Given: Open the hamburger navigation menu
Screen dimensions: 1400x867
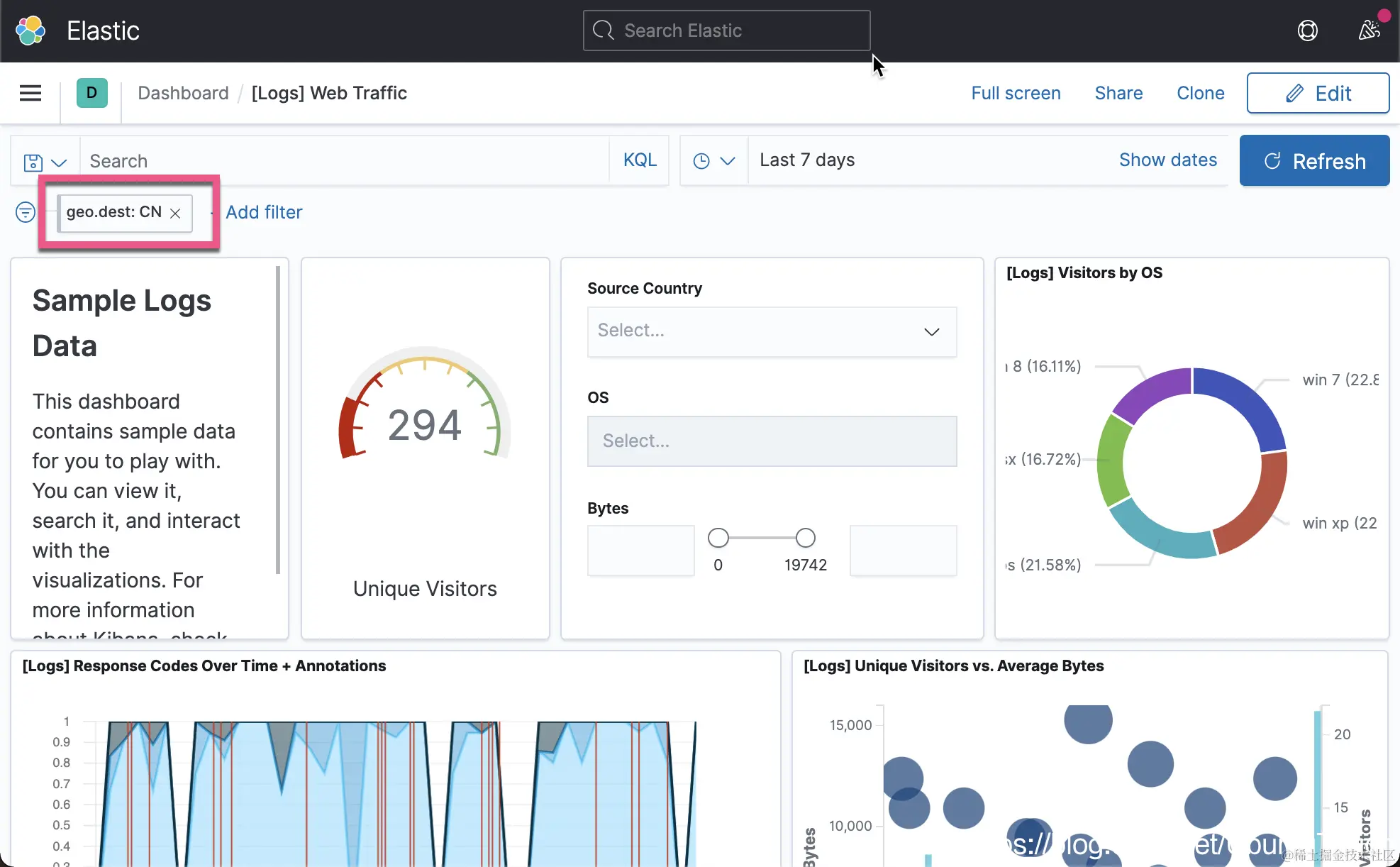Looking at the screenshot, I should pos(30,93).
